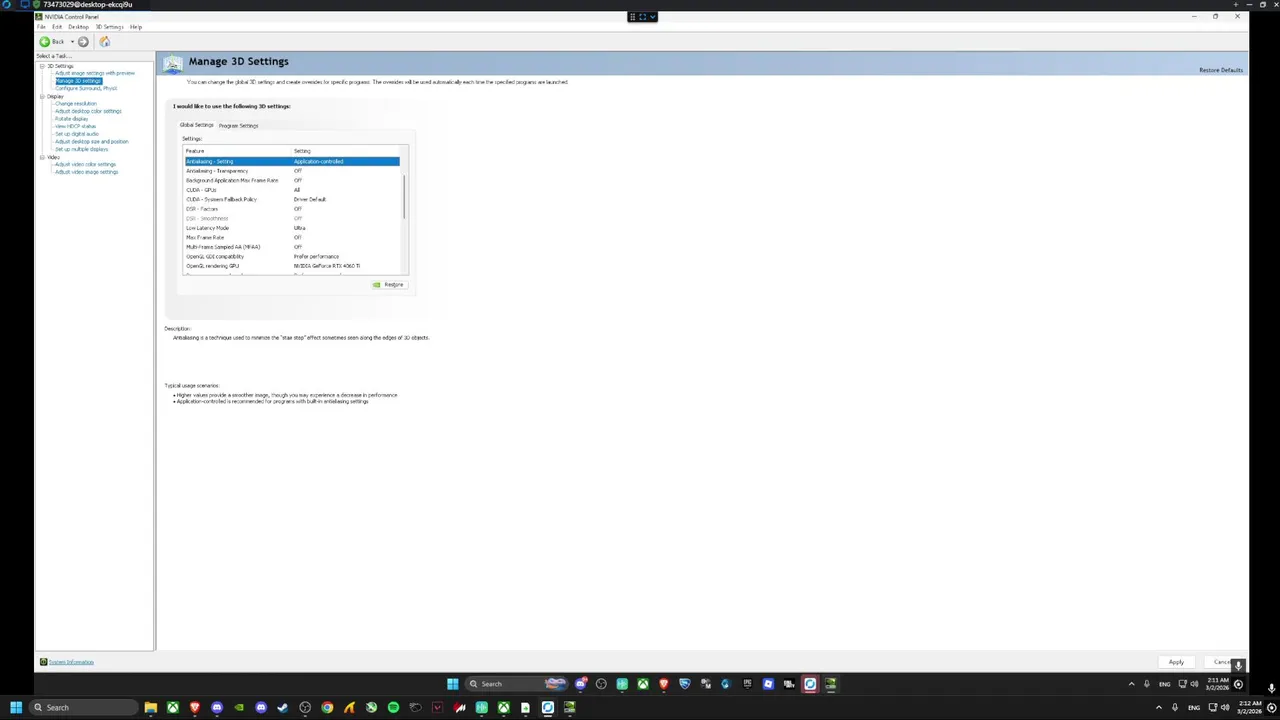Open Adjust video color settings
The height and width of the screenshot is (720, 1280).
click(x=85, y=164)
